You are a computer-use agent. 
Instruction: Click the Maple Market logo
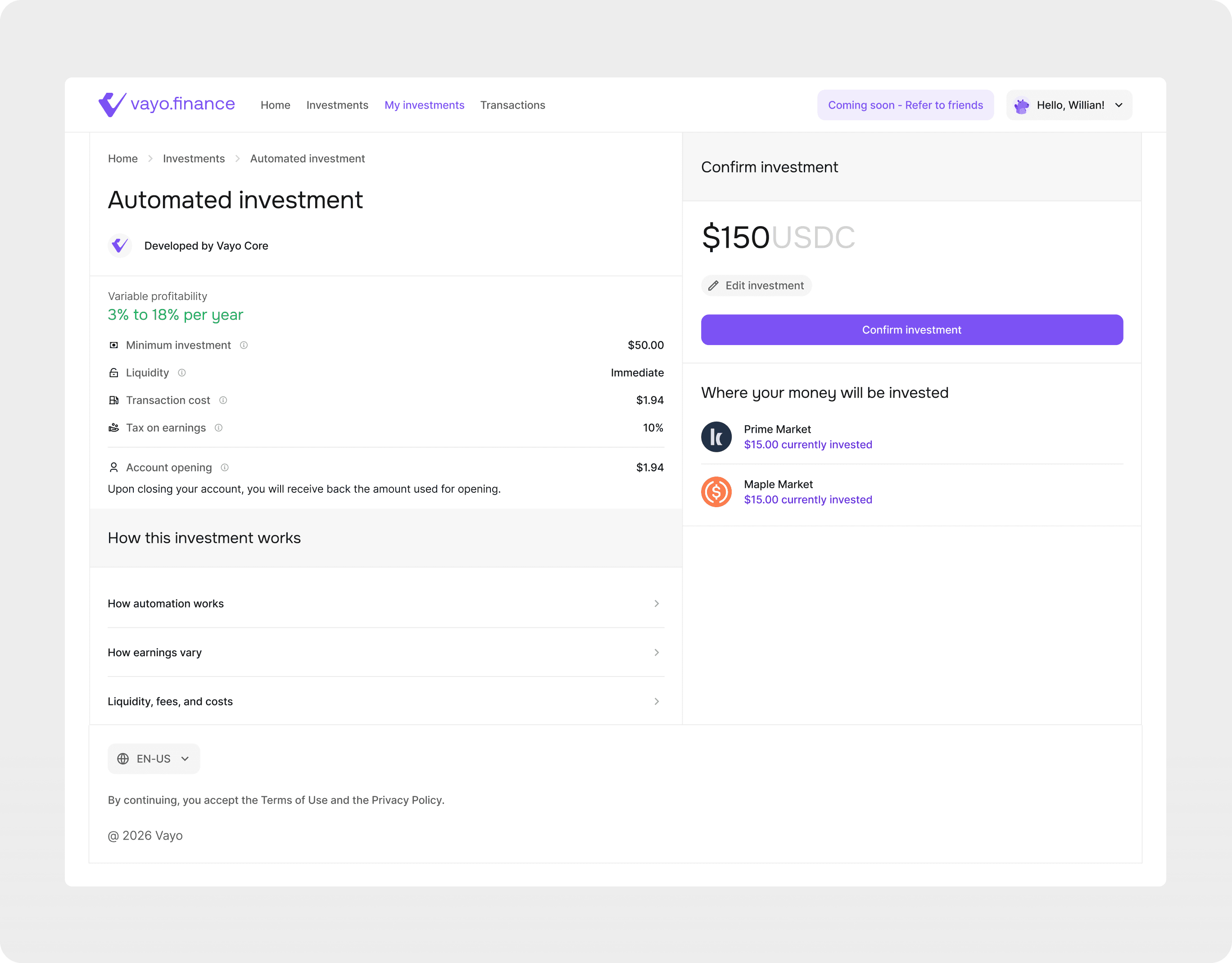pyautogui.click(x=716, y=492)
